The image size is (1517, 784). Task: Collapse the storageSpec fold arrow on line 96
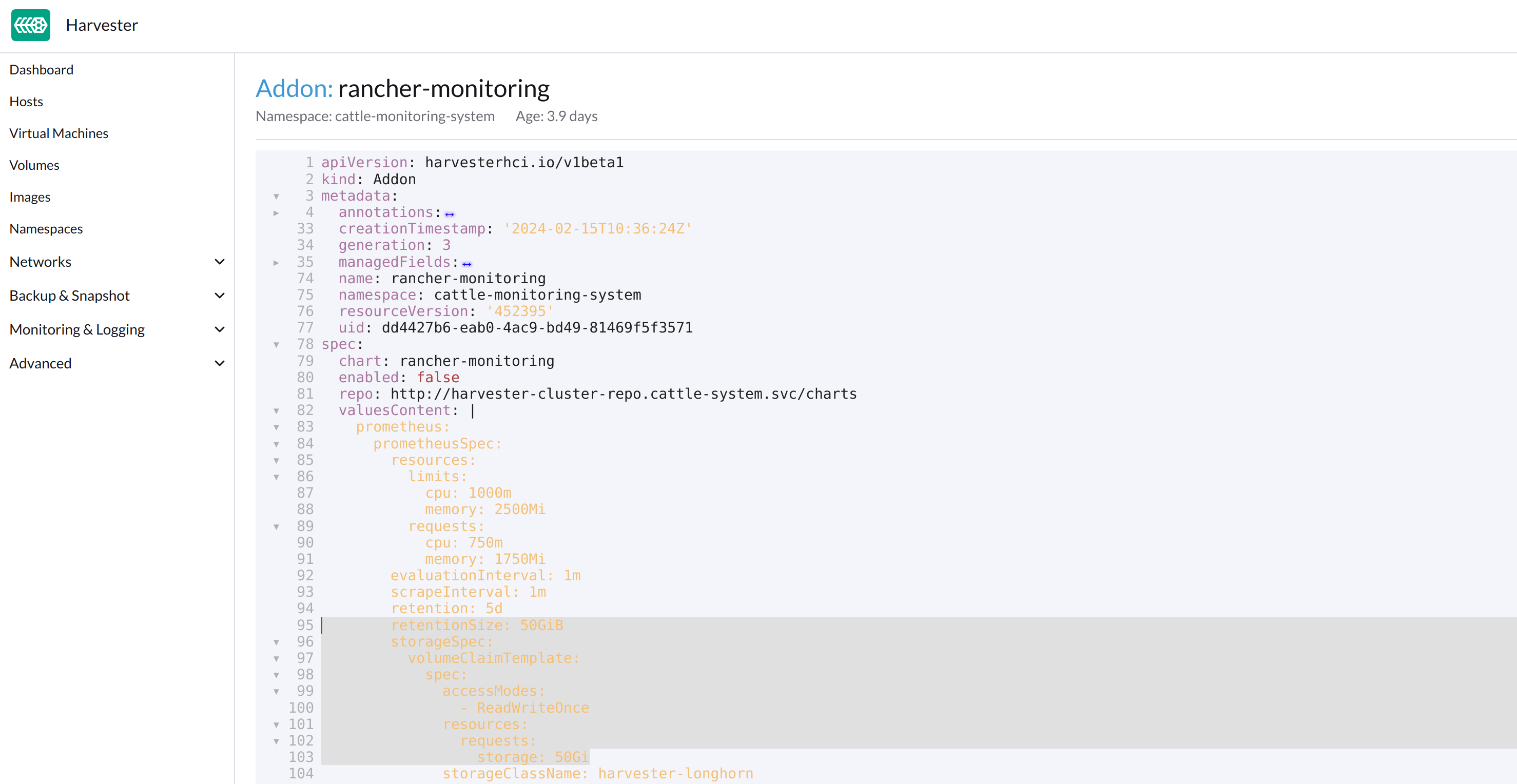[x=276, y=642]
